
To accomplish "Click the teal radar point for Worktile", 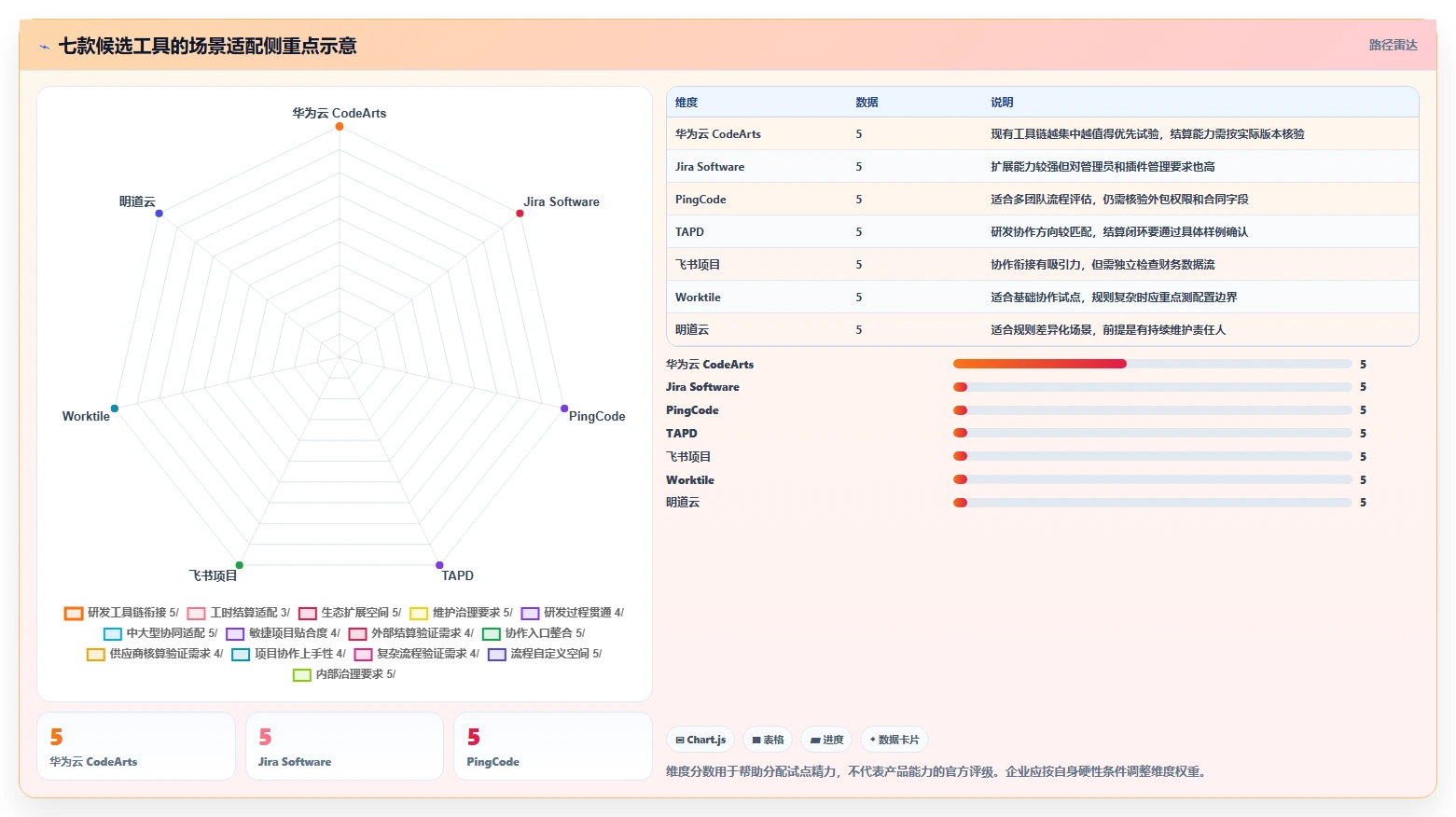I will pyautogui.click(x=115, y=408).
